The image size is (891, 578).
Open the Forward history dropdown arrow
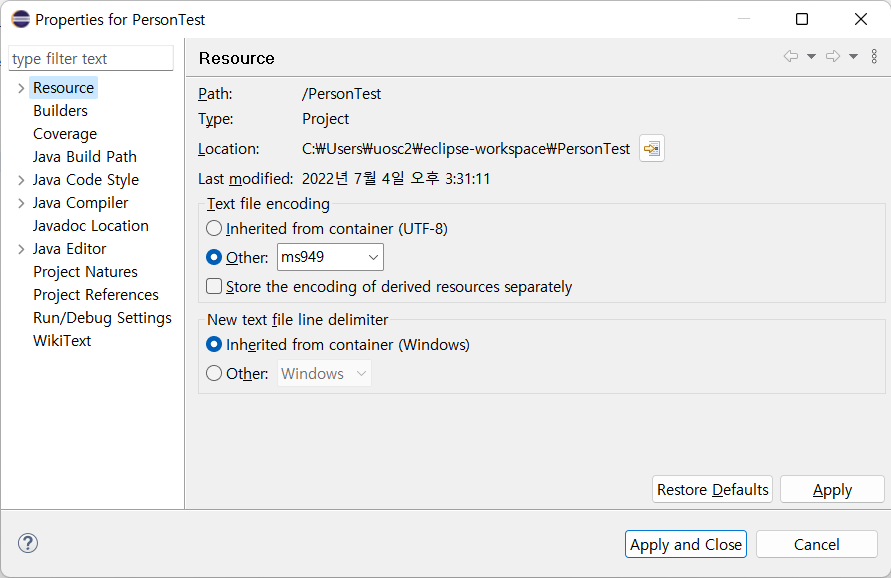click(853, 56)
